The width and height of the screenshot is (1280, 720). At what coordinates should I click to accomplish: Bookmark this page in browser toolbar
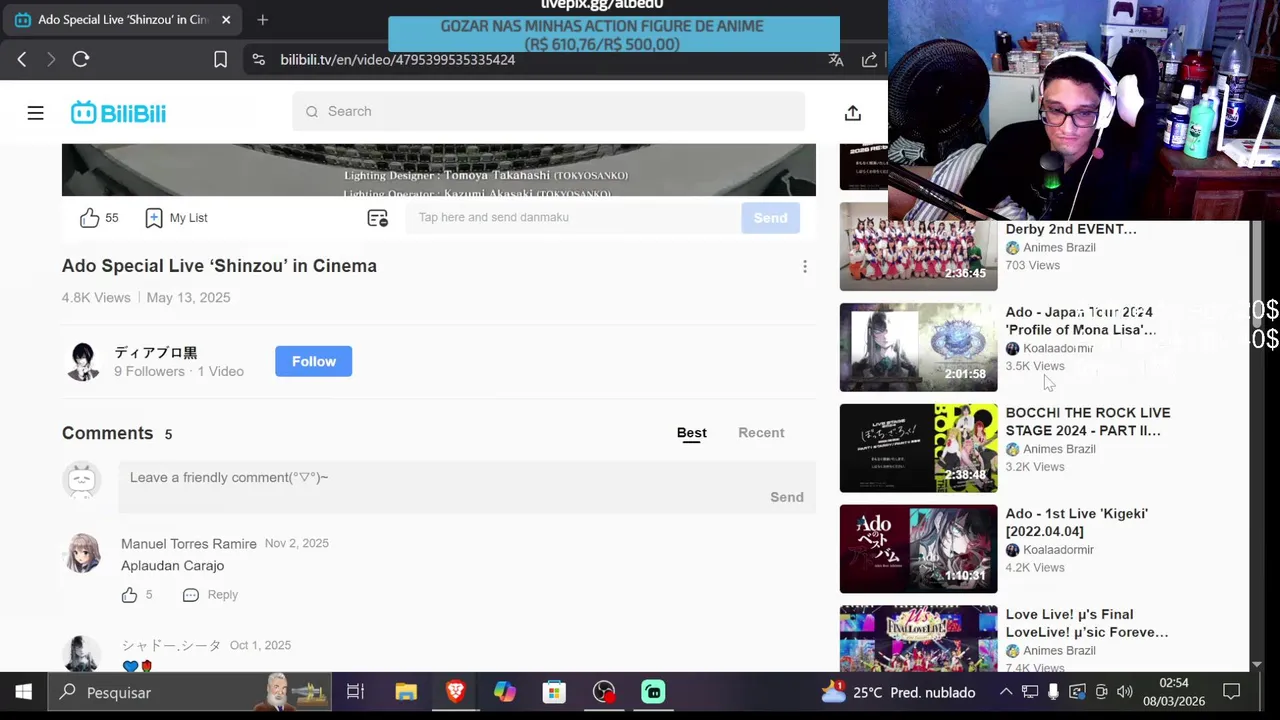click(x=221, y=60)
